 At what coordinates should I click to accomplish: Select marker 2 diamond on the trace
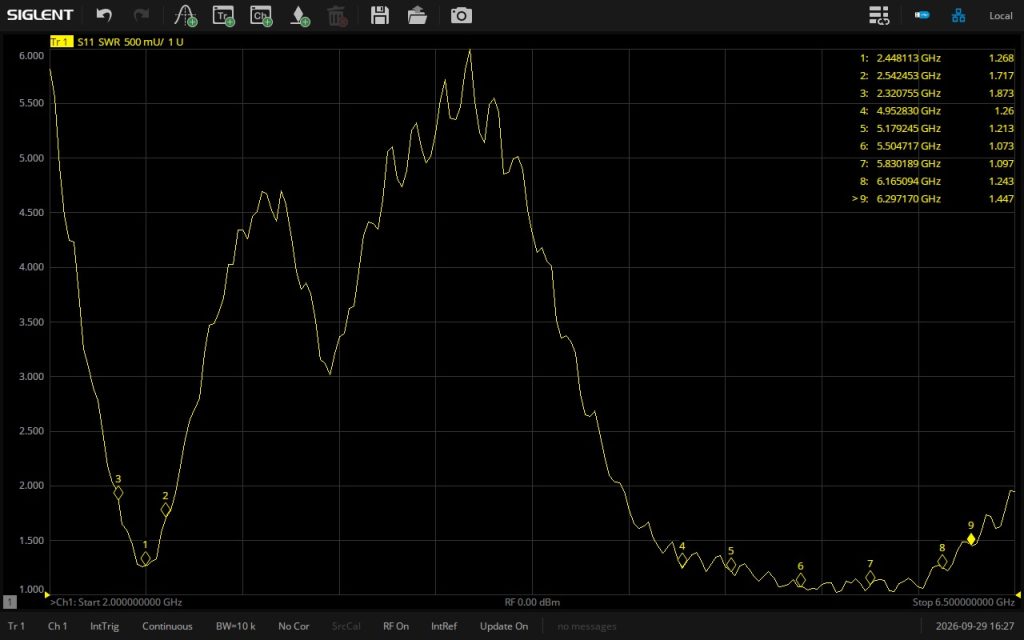coord(166,509)
